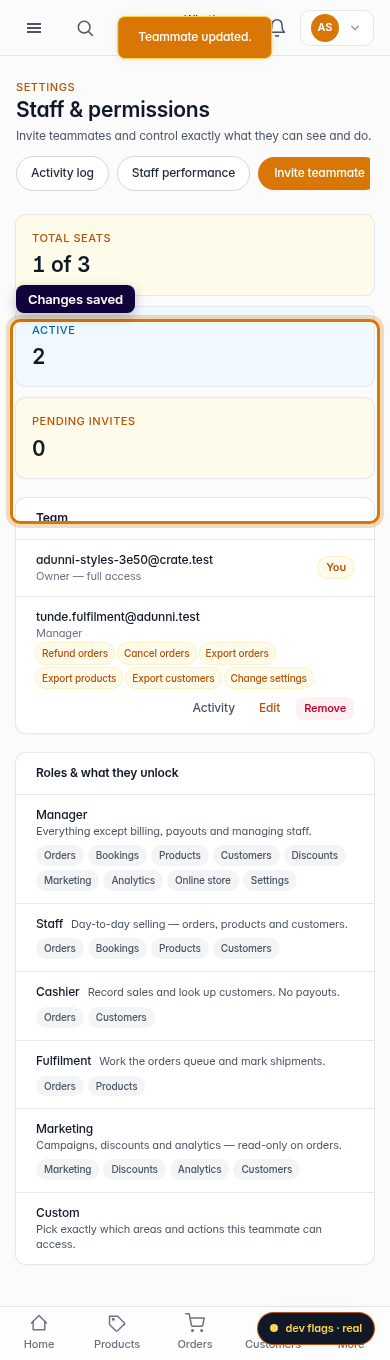390x1360 pixels.
Task: Click the Pending invites card
Action: coord(195,438)
